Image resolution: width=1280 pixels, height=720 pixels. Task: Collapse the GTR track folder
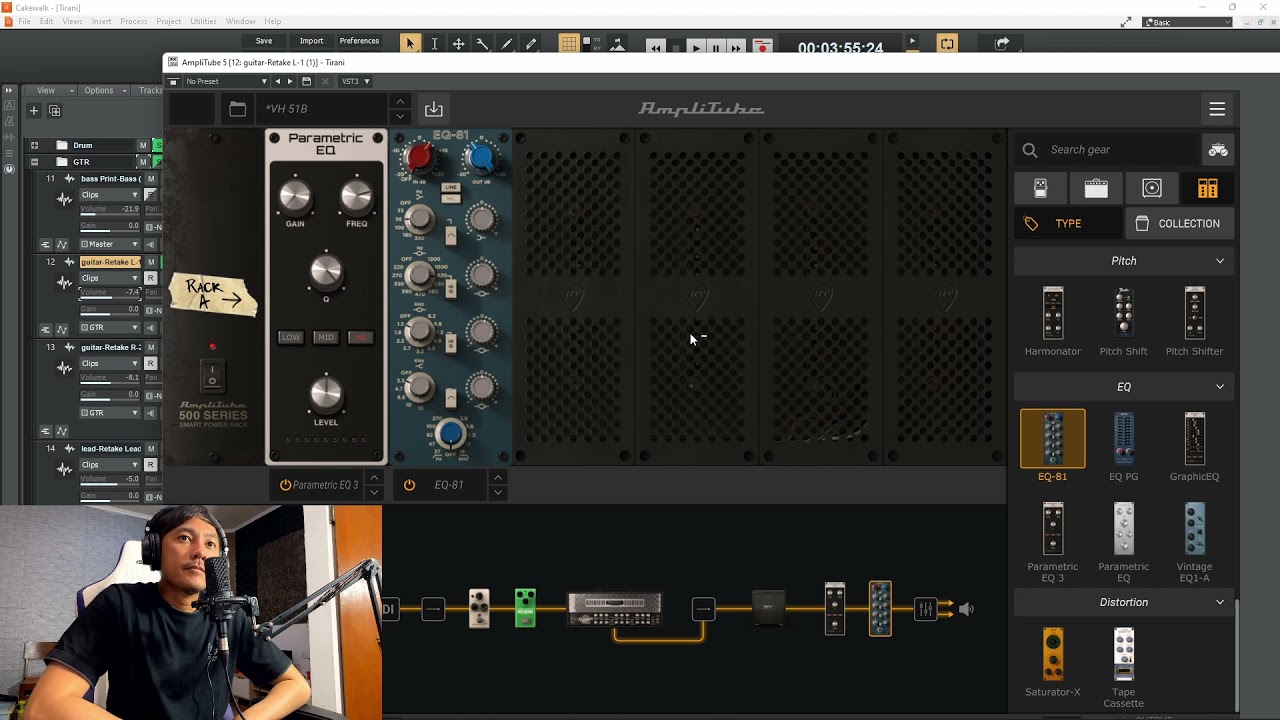pyautogui.click(x=34, y=162)
